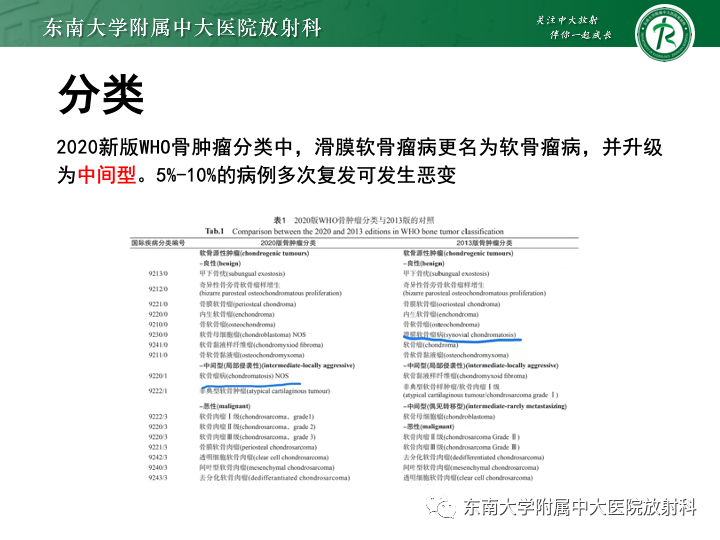The width and height of the screenshot is (720, 540).
Task: Click code cell 9241/0
Action: 158,345
